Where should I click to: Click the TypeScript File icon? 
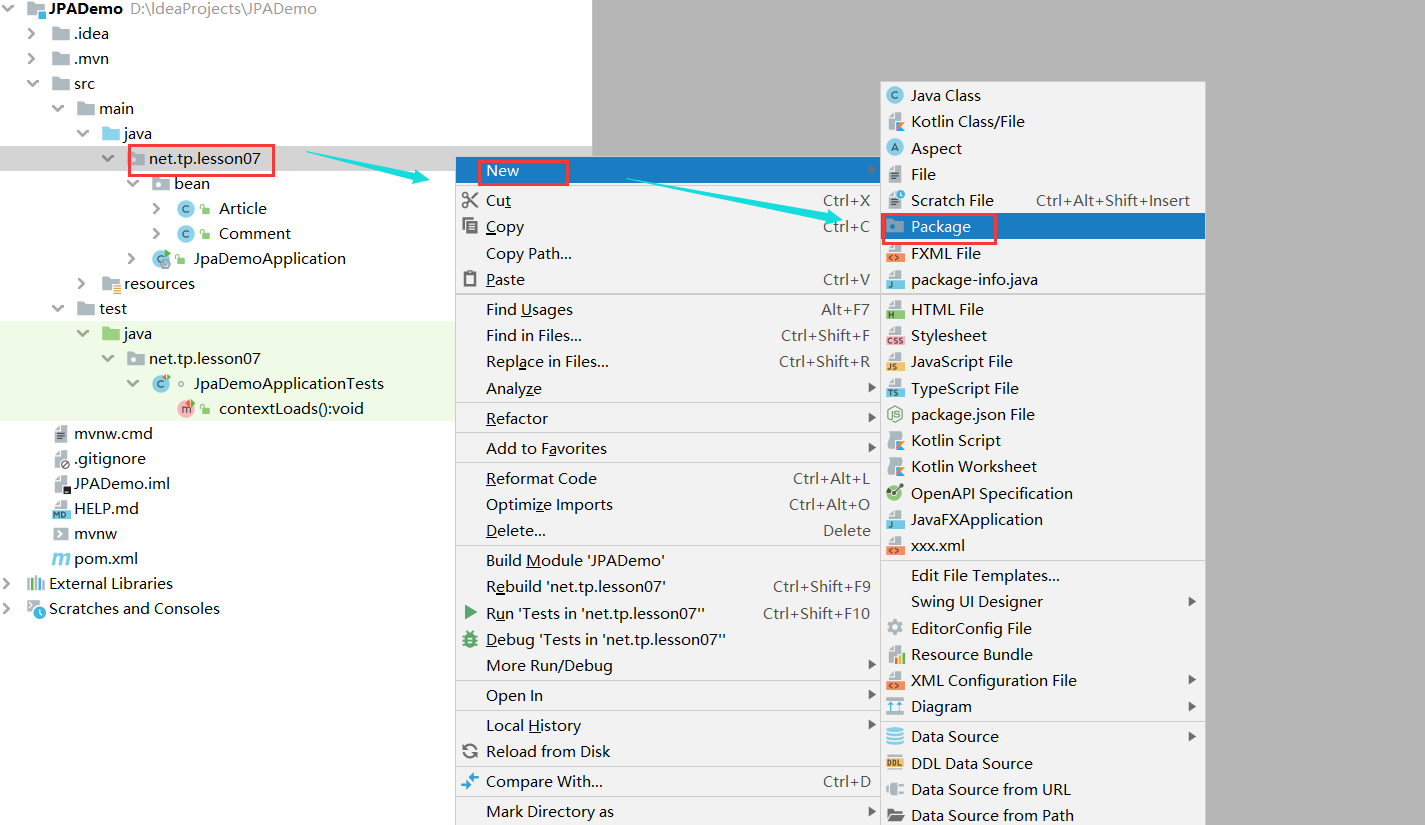coord(895,388)
